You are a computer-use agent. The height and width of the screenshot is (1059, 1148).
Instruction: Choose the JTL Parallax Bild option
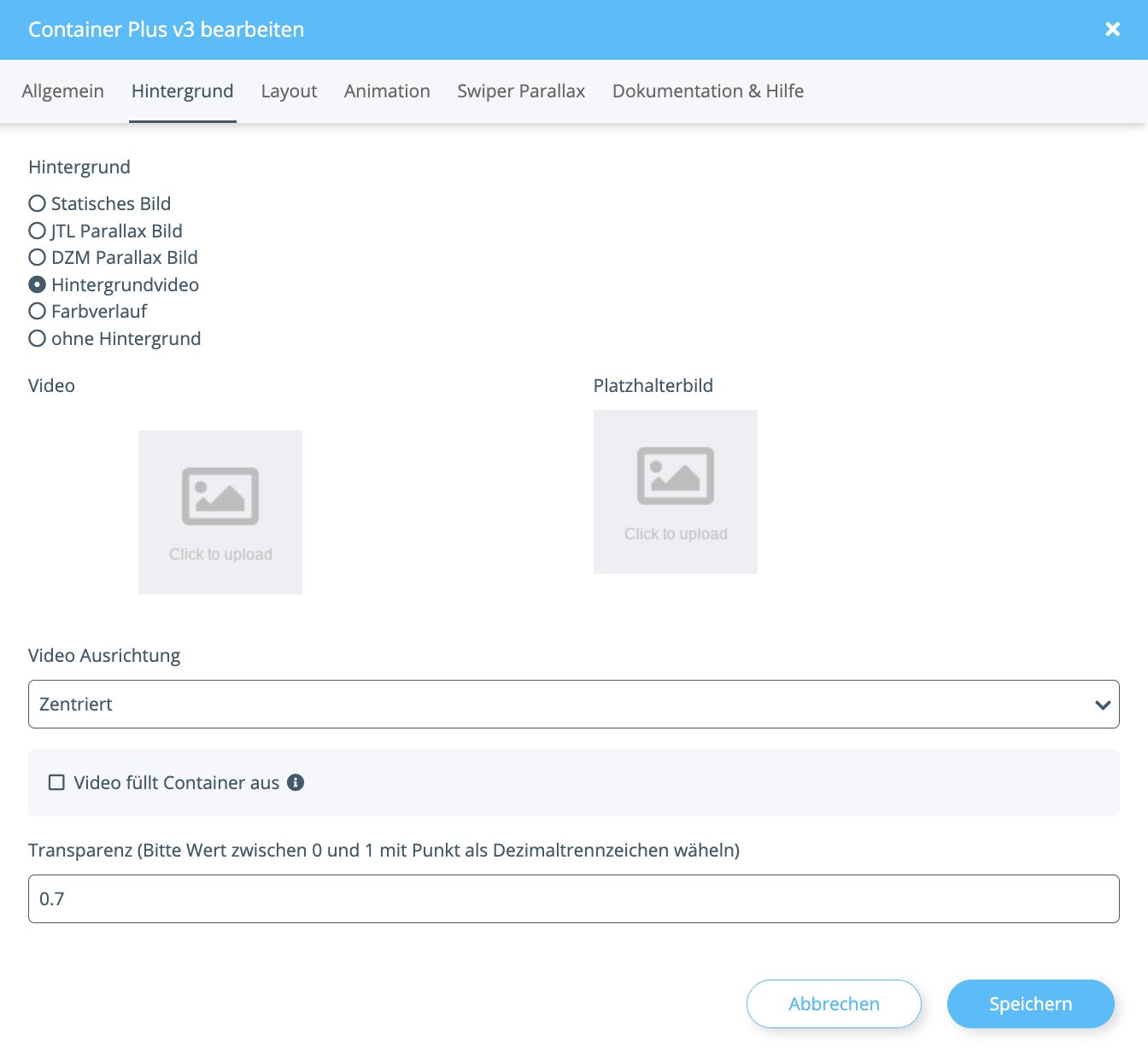(x=38, y=231)
